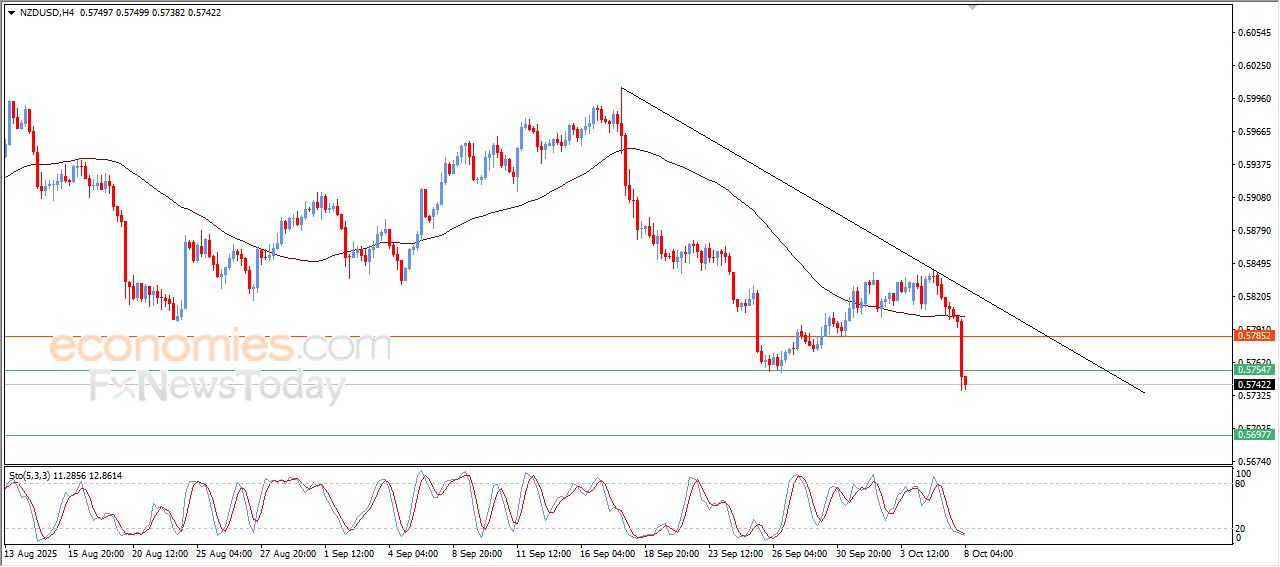
Task: Click the 8 Oct 04:00 time label
Action: coord(988,552)
